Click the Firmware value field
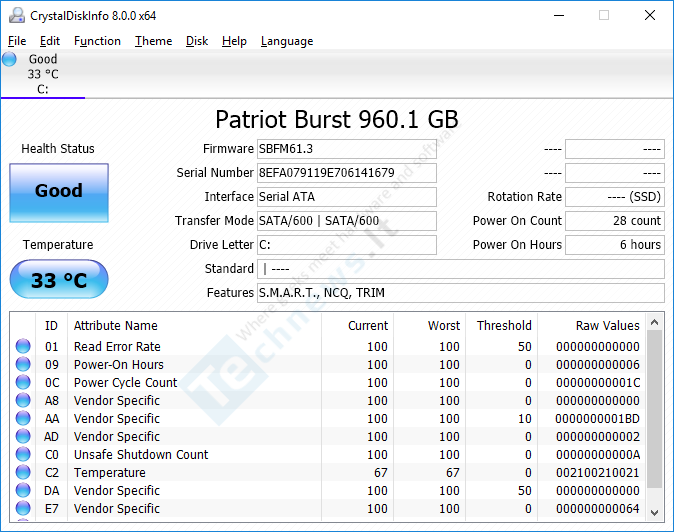The height and width of the screenshot is (532, 674). click(346, 149)
